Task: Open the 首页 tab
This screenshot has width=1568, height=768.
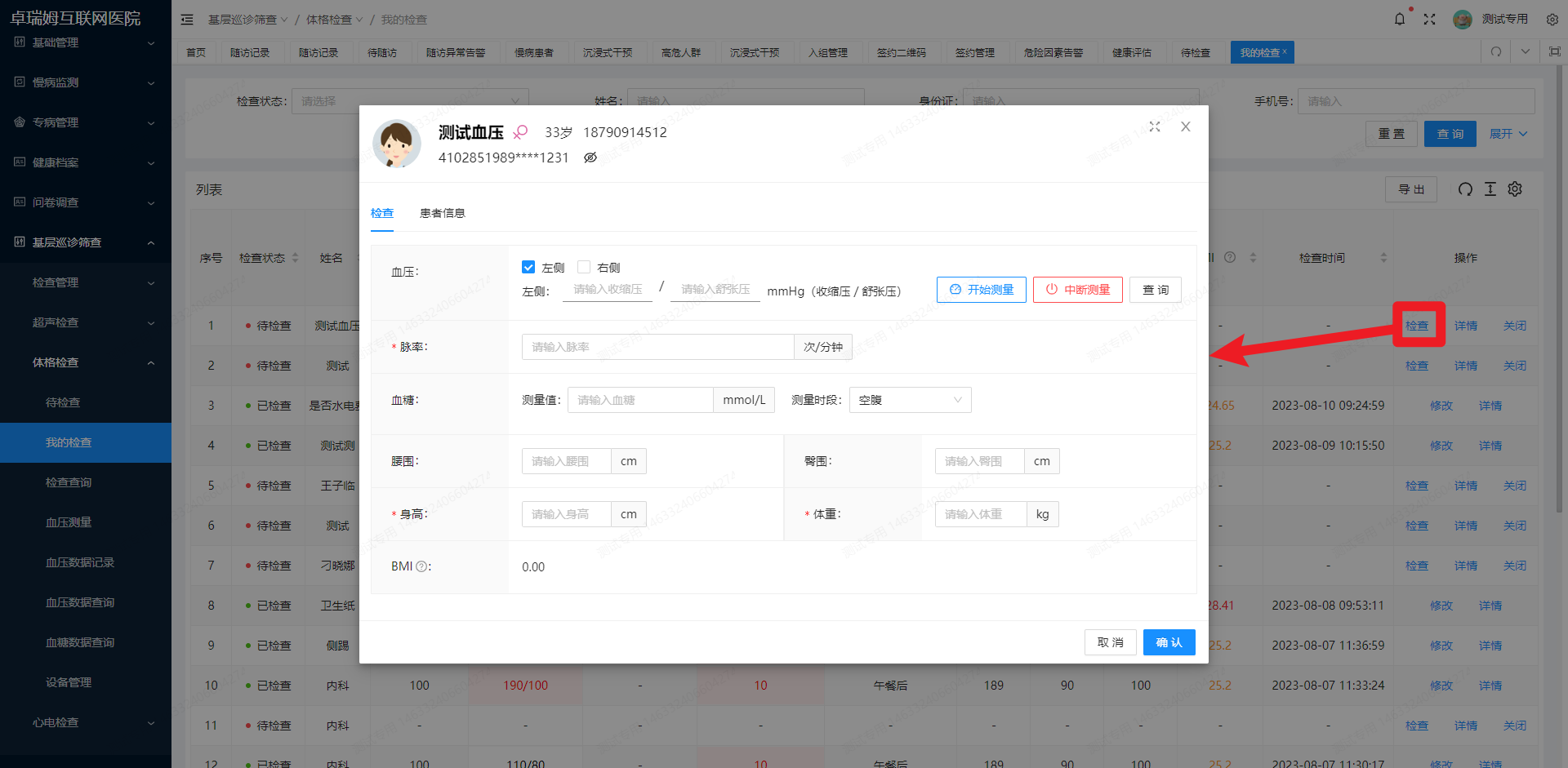Action: [x=196, y=52]
